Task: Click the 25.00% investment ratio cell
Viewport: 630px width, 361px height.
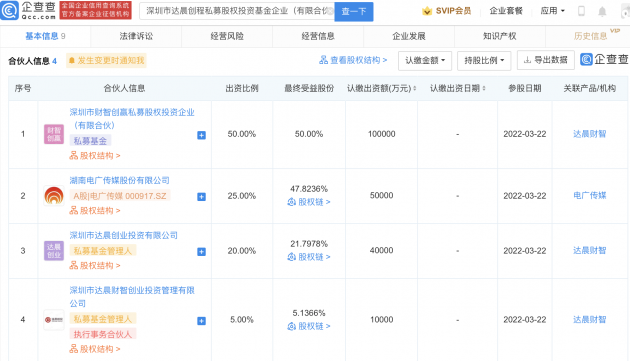Action: pos(241,196)
